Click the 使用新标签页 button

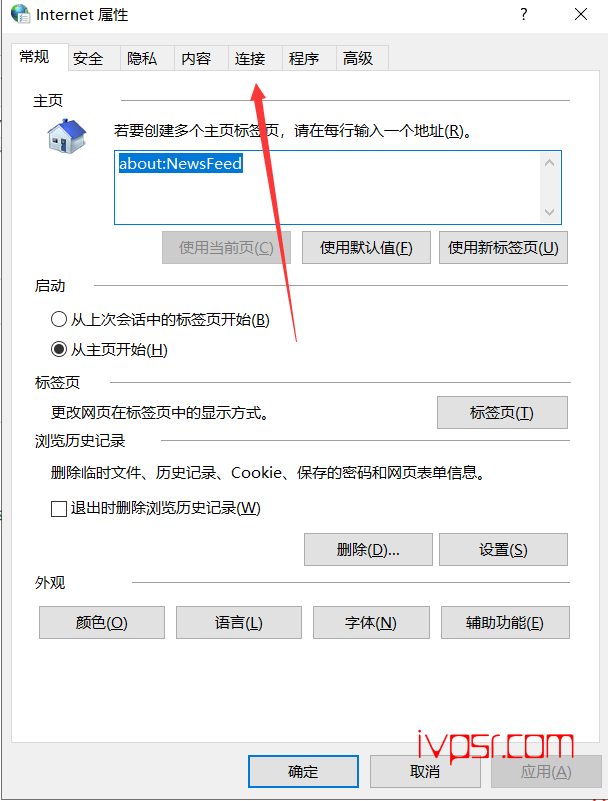click(503, 248)
